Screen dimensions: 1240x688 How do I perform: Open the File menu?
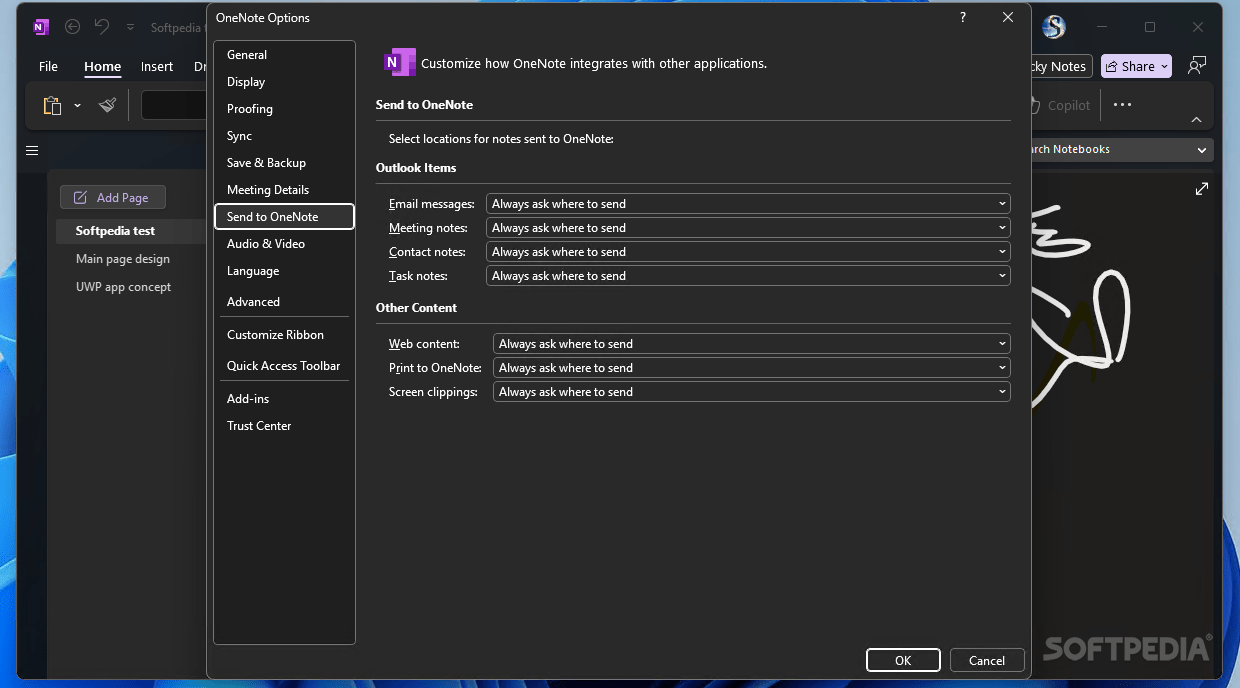coord(48,66)
